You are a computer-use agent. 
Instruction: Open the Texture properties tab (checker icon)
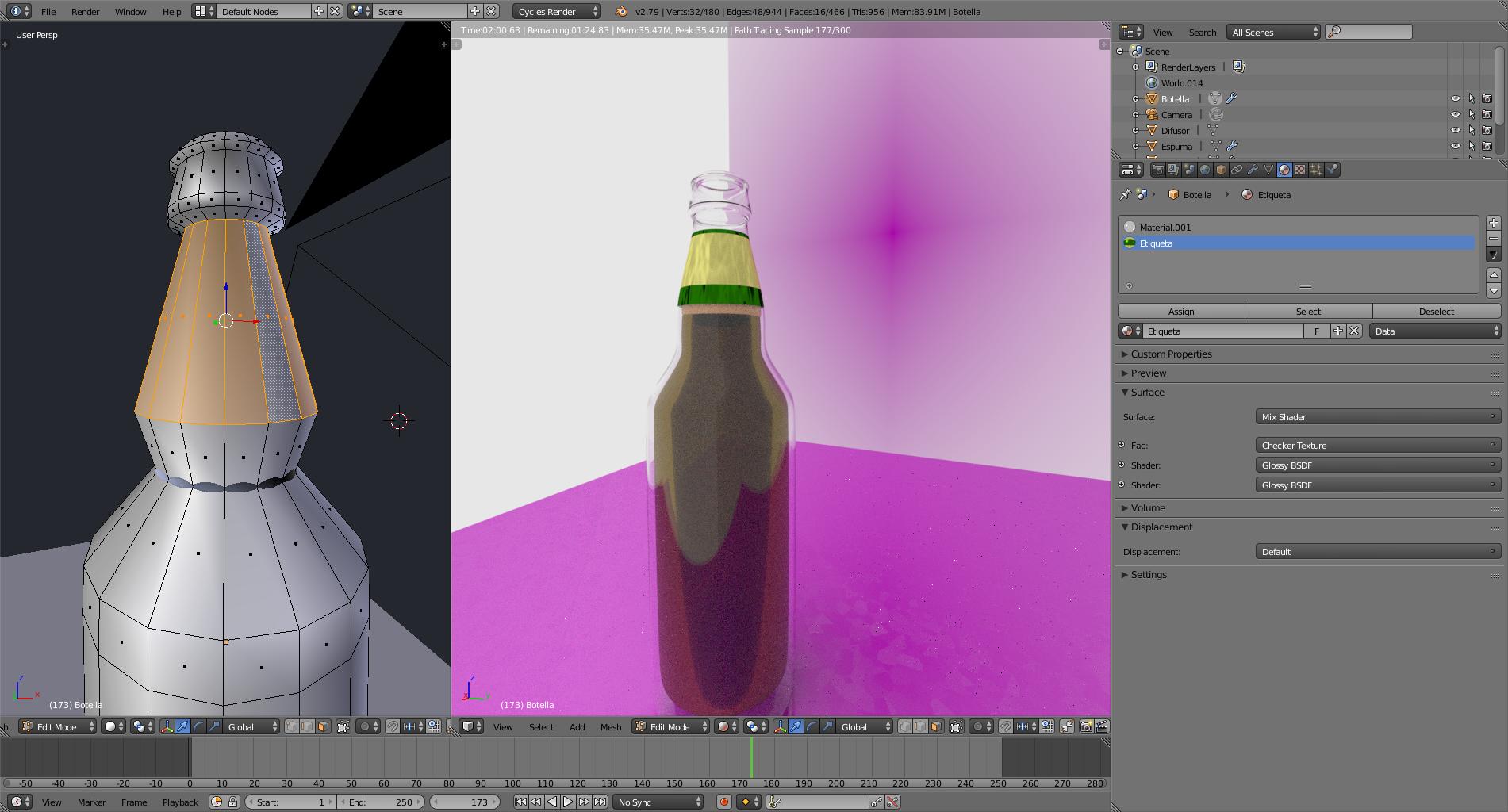[1300, 170]
